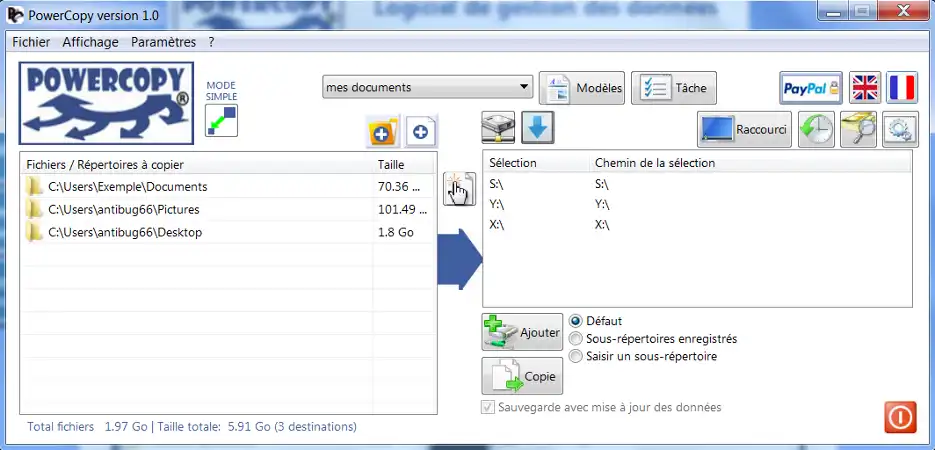The image size is (935, 450).
Task: Sort by Taille column header
Action: (405, 165)
